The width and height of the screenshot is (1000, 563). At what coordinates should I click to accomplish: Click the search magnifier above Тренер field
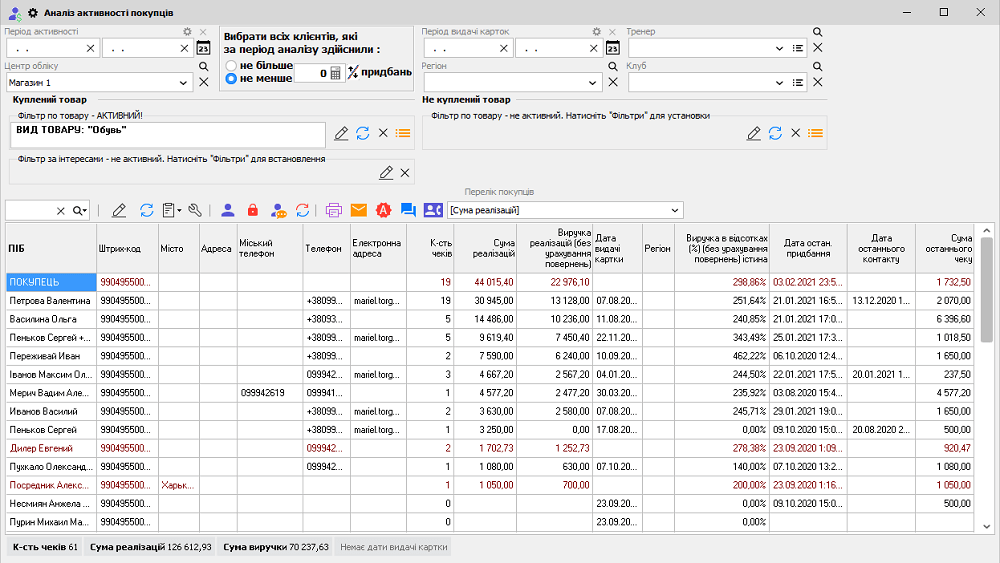click(x=817, y=32)
